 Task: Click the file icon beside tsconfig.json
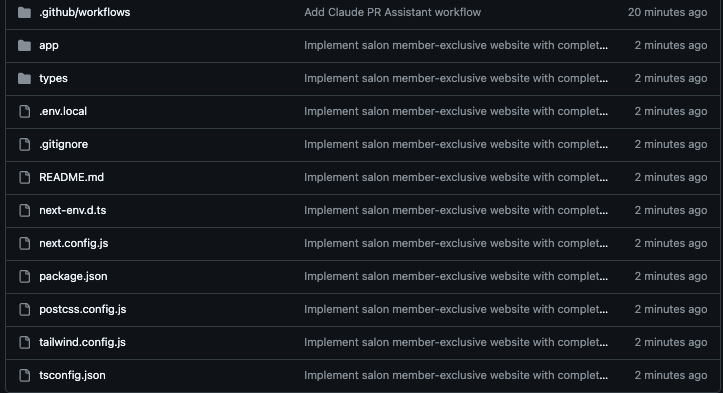[24, 375]
